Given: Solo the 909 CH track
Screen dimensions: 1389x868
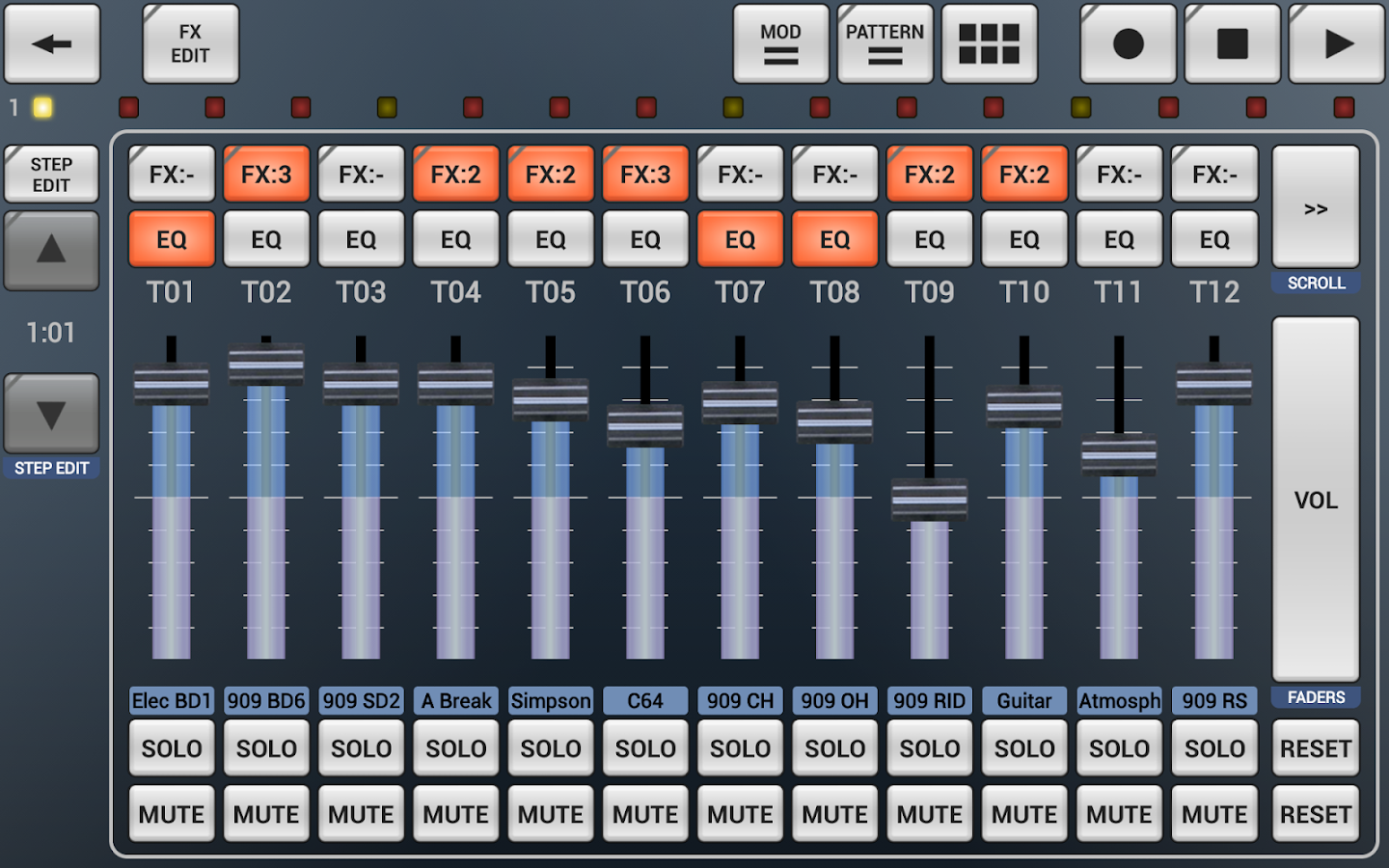Looking at the screenshot, I should (x=740, y=747).
